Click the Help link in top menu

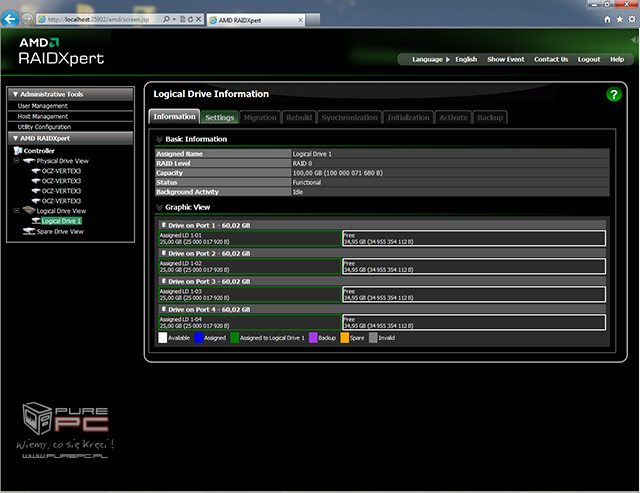617,60
